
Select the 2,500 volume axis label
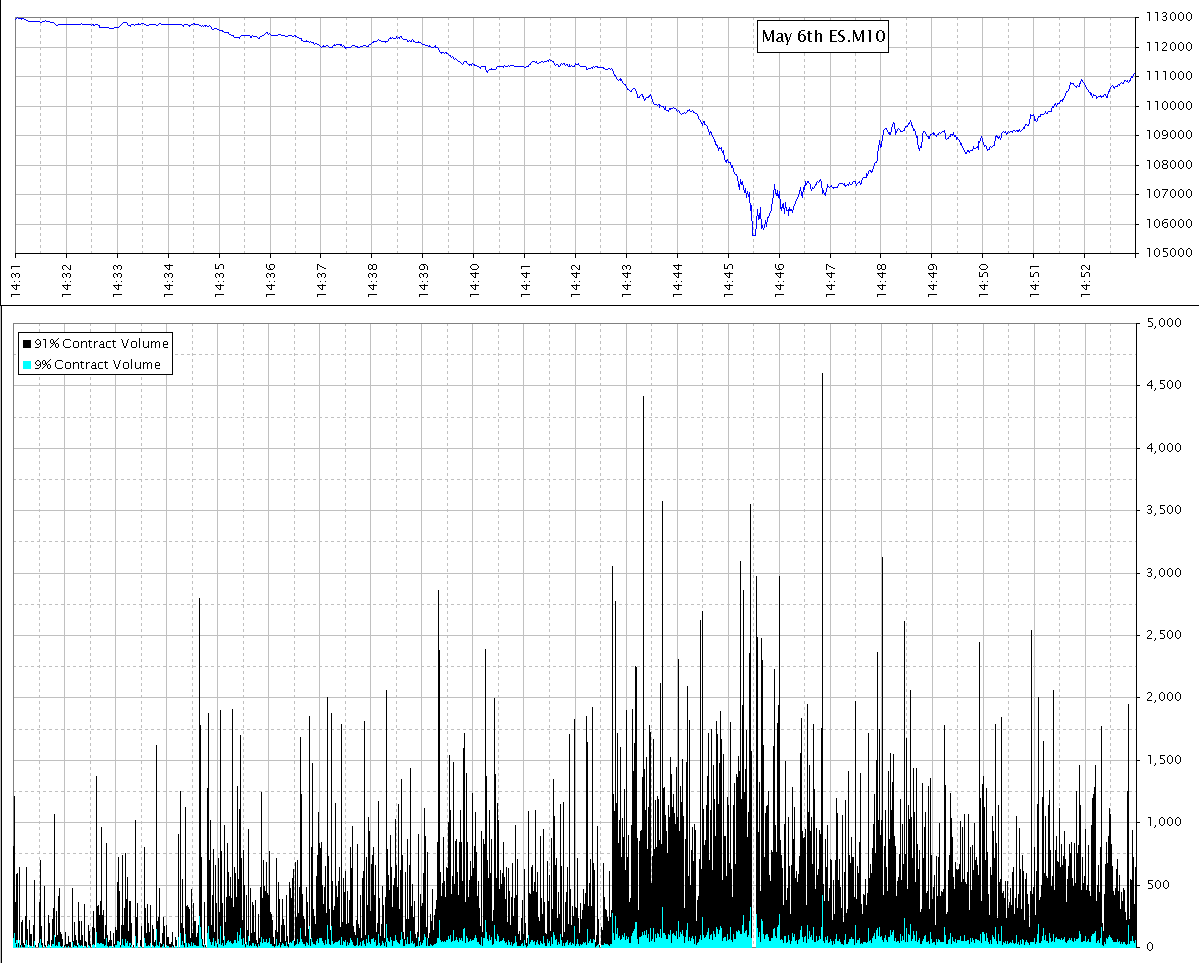click(1163, 635)
